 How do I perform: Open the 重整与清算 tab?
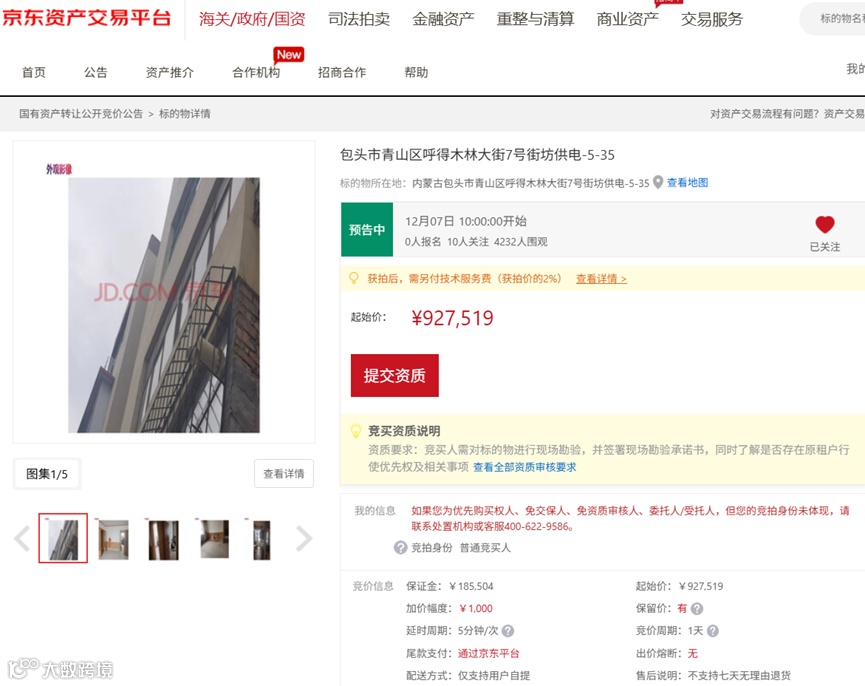point(535,19)
